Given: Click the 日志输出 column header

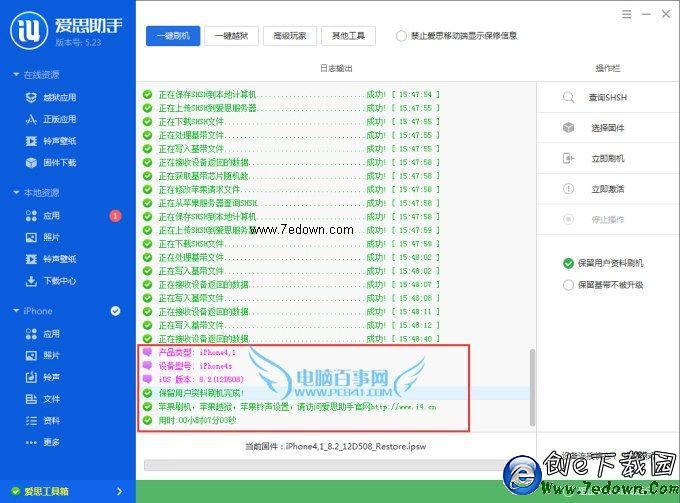Looking at the screenshot, I should point(336,69).
